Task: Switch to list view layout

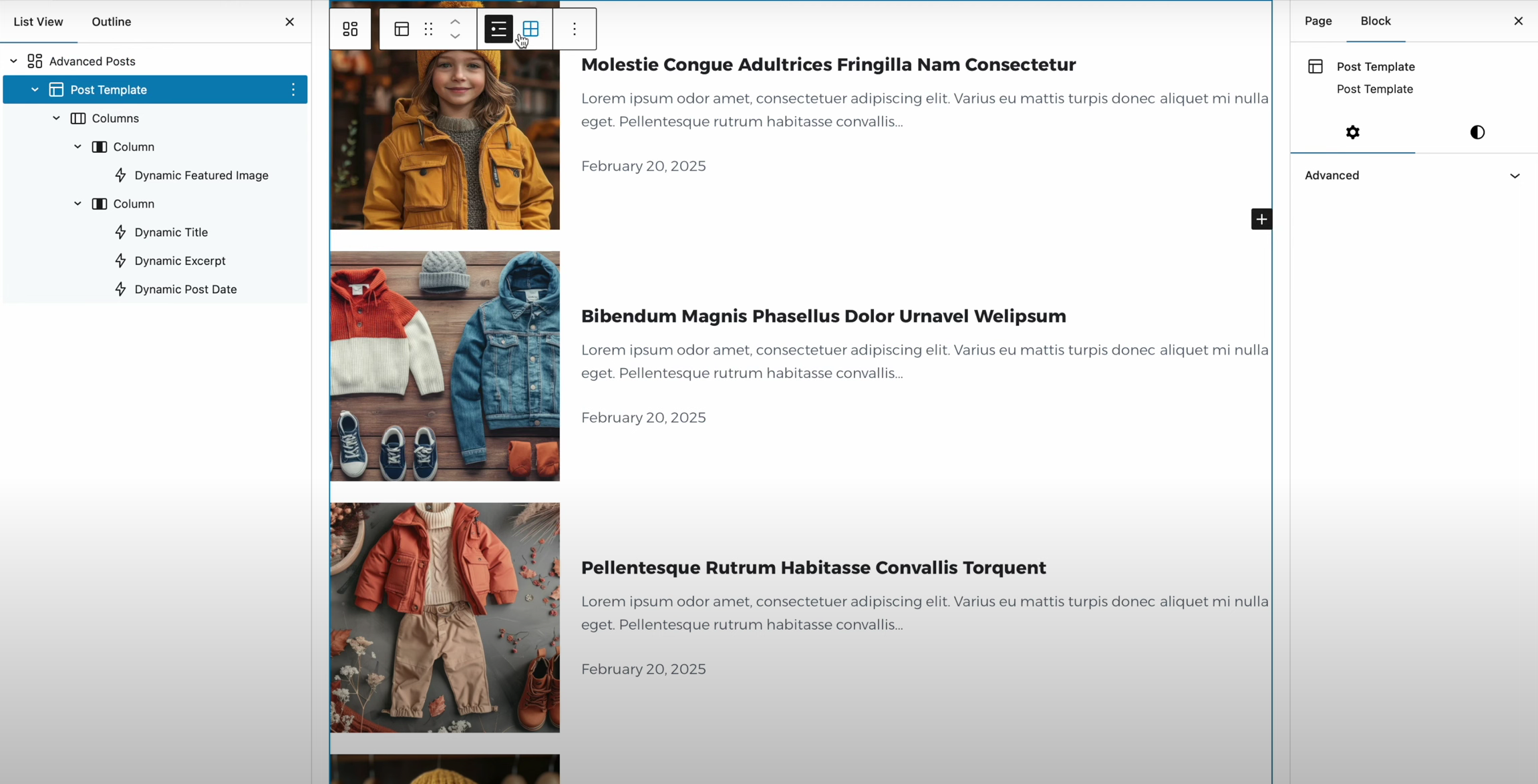Action: click(498, 29)
